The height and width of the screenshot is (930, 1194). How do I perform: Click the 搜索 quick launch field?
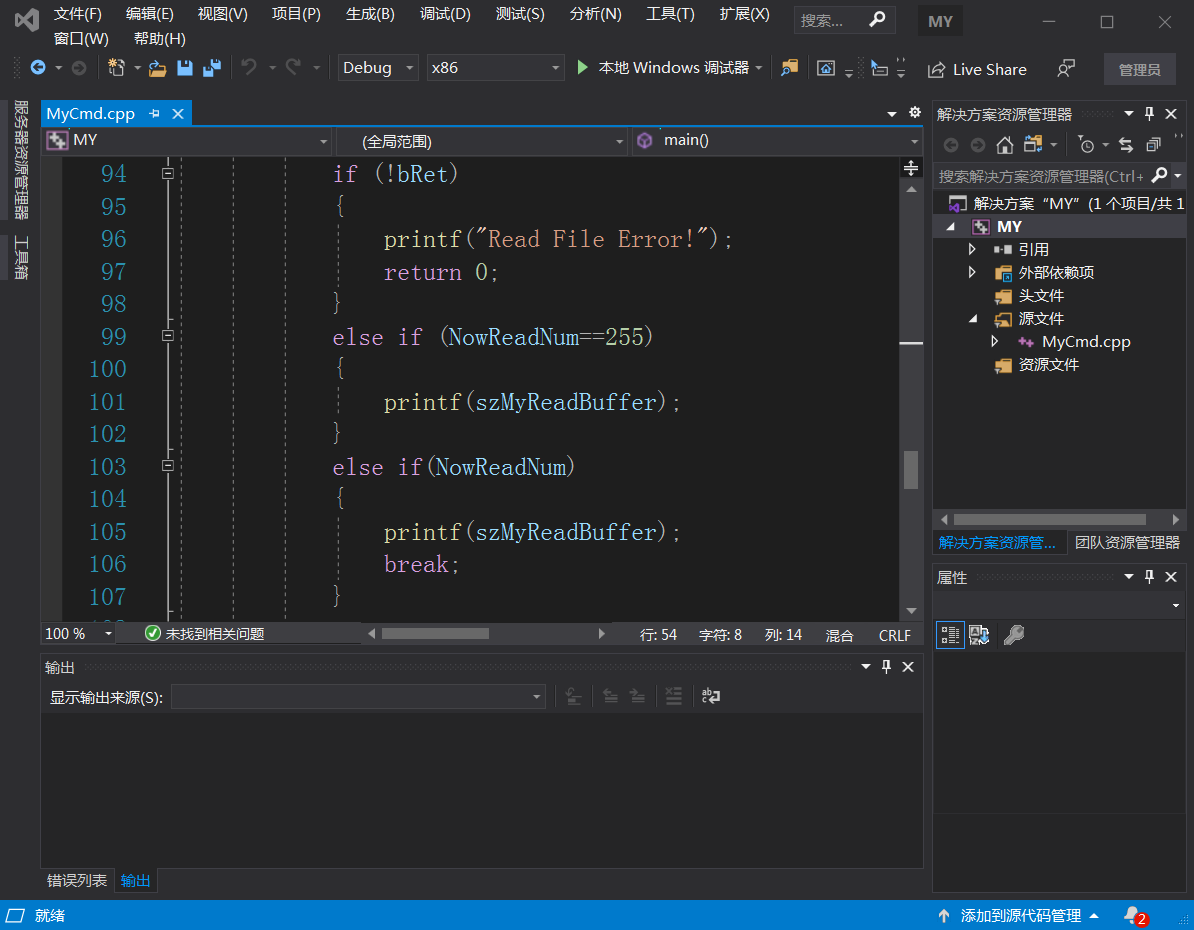(x=844, y=21)
